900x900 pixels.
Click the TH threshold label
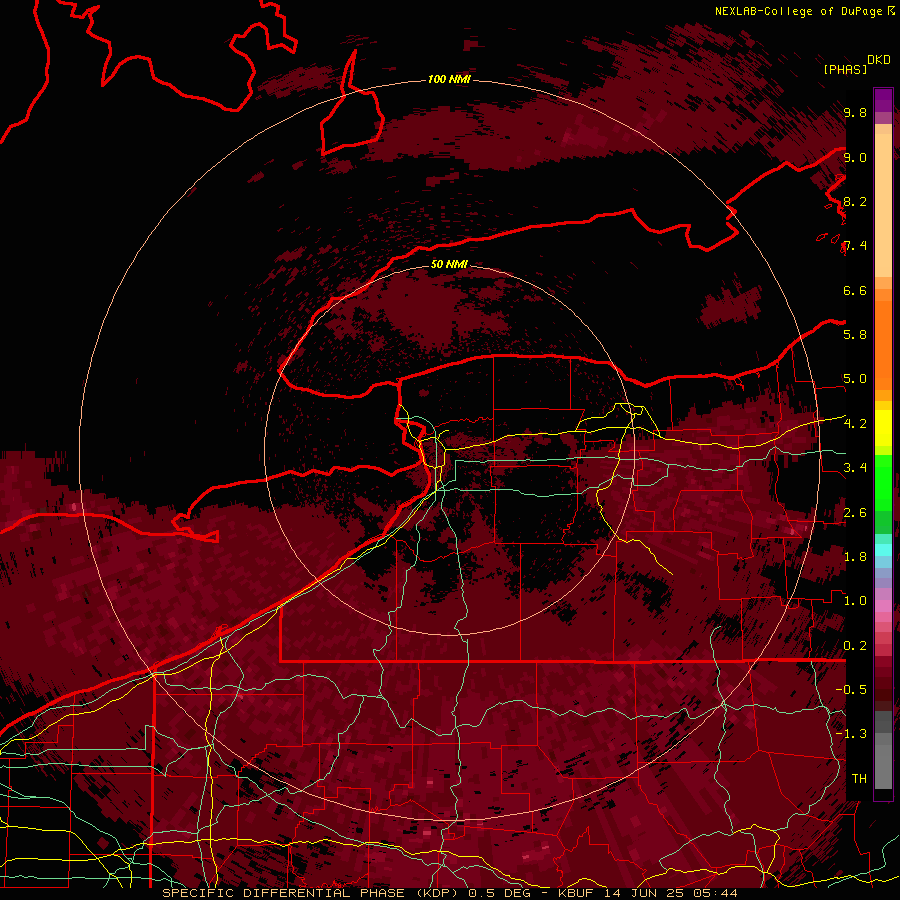[x=859, y=779]
